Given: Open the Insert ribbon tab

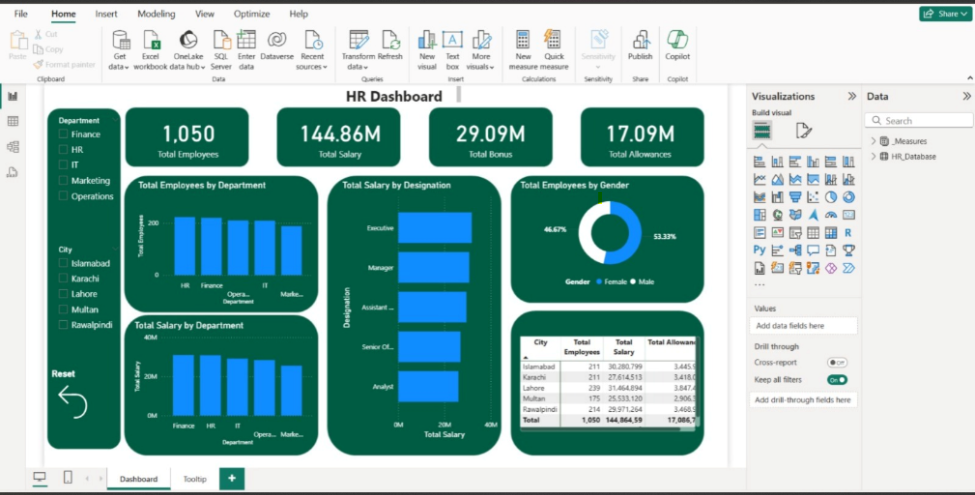Looking at the screenshot, I should [106, 14].
